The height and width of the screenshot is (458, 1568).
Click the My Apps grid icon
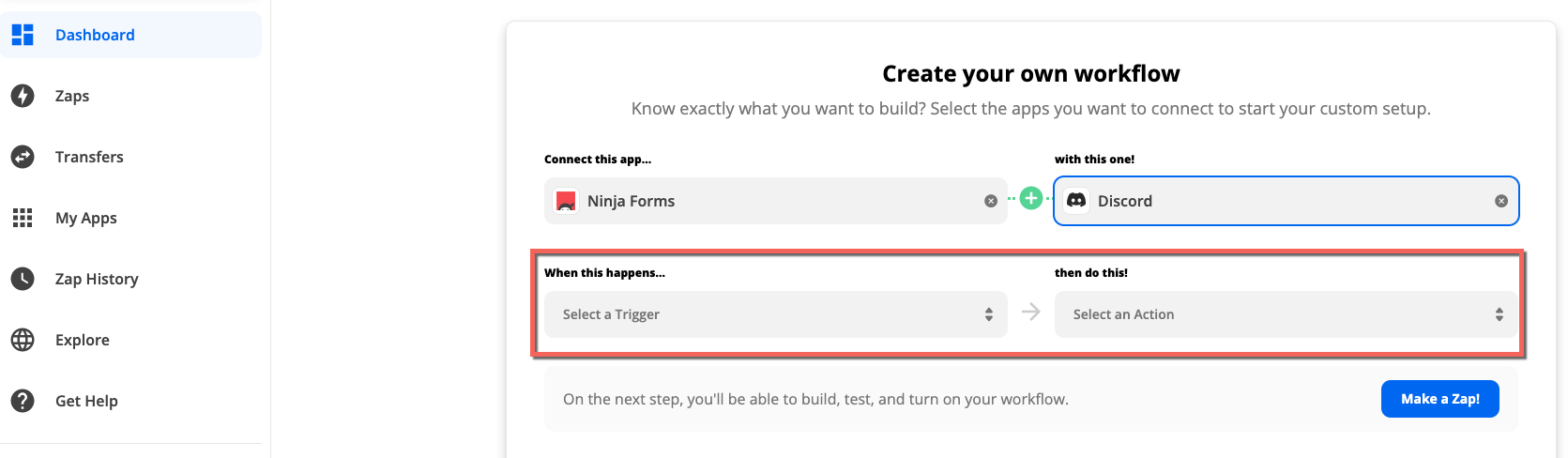pyautogui.click(x=23, y=218)
